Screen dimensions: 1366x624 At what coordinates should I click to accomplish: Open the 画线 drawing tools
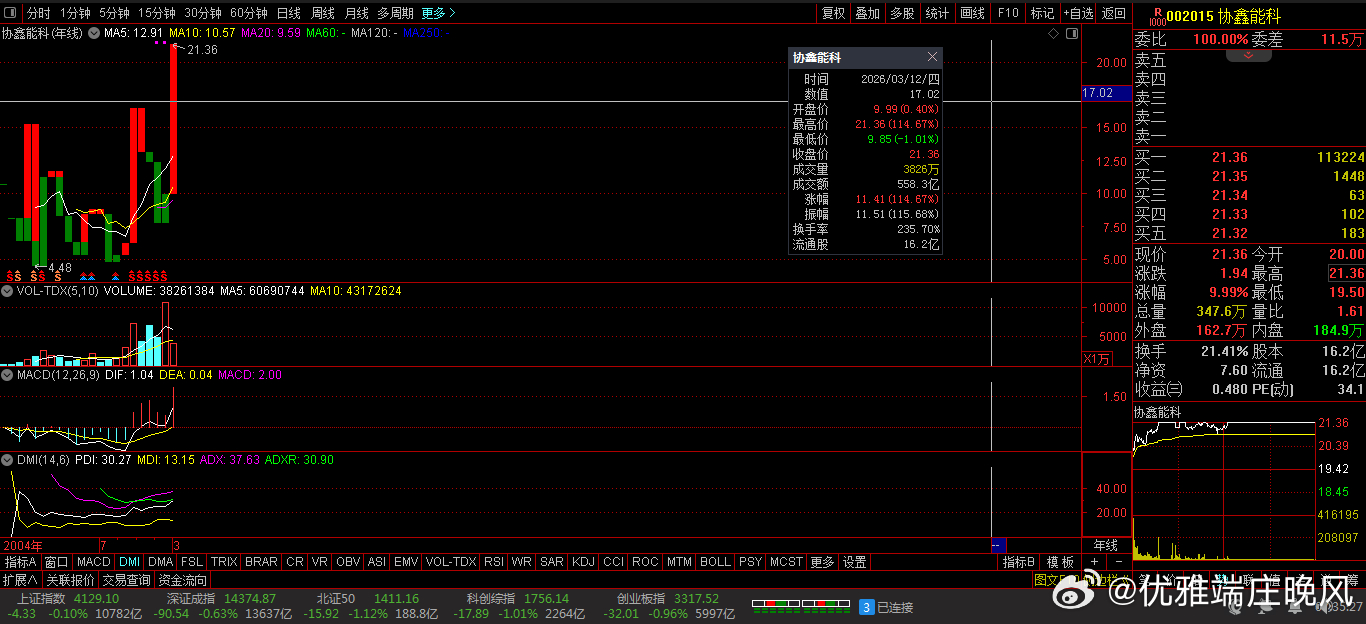[x=972, y=13]
